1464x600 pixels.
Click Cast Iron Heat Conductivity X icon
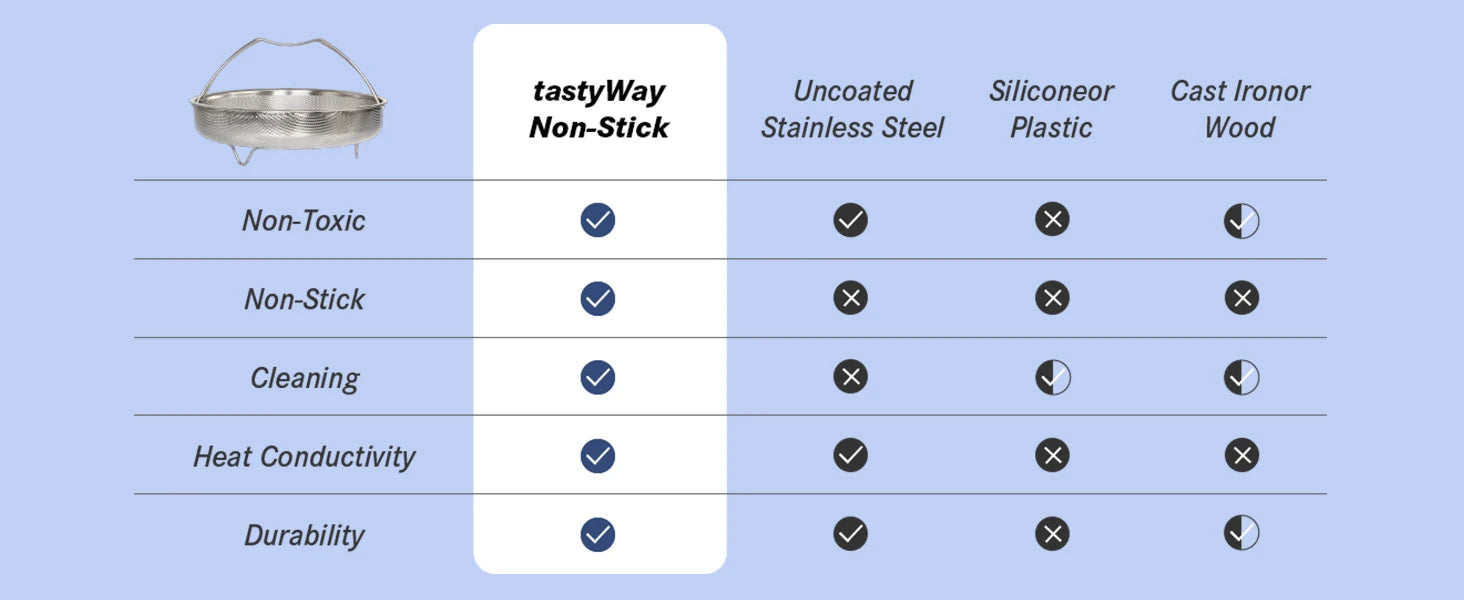tap(1241, 456)
